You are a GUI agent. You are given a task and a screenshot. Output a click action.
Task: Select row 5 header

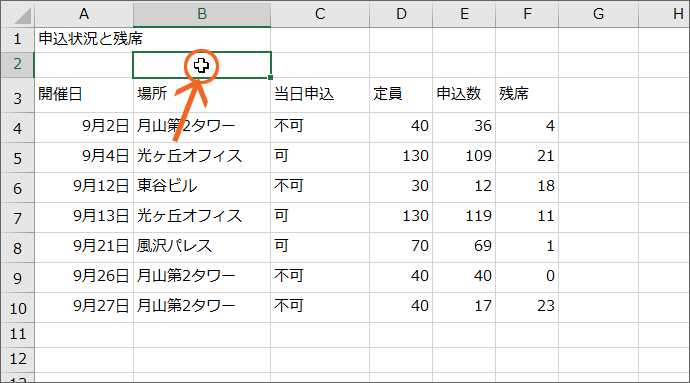pos(18,158)
